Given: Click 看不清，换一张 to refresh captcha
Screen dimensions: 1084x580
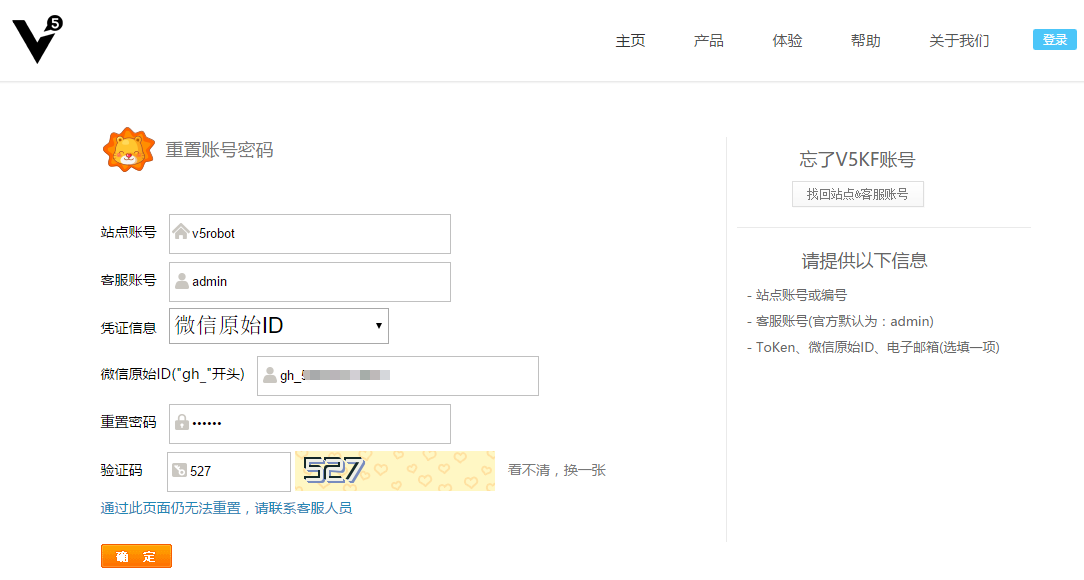Looking at the screenshot, I should 557,470.
